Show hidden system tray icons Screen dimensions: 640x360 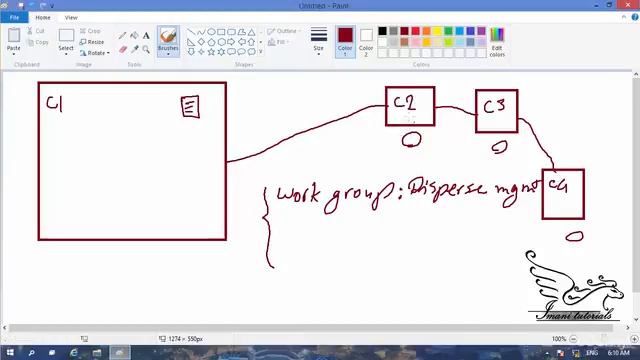click(547, 353)
